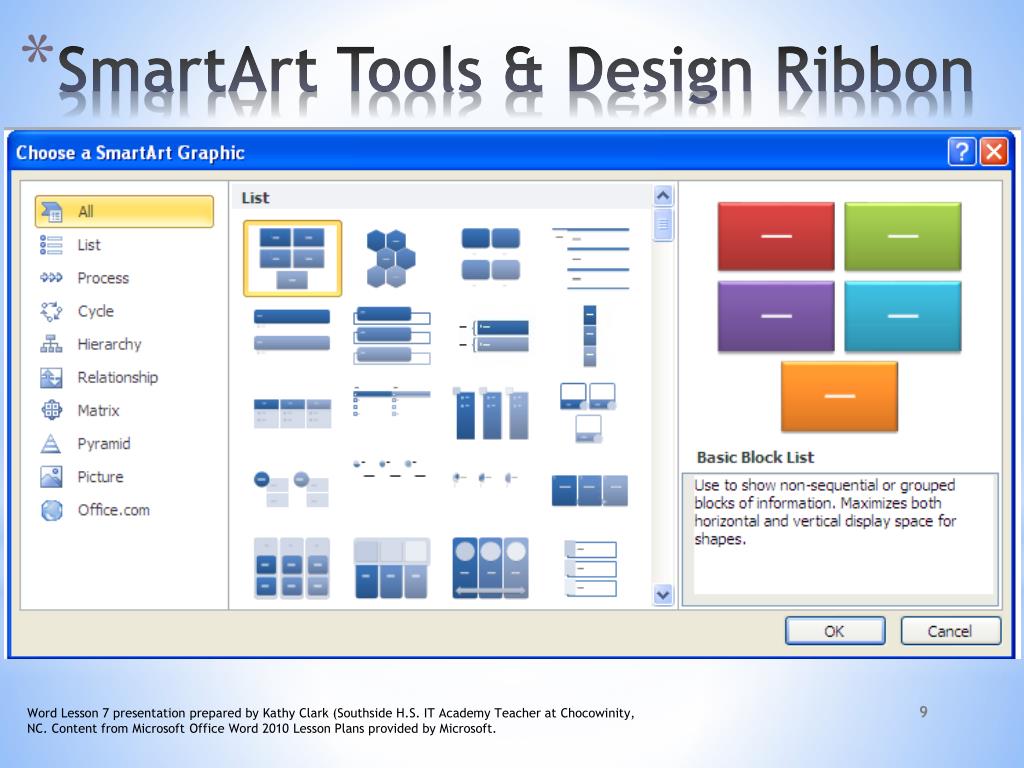
Task: Click the "List" gallery section header
Action: [255, 197]
